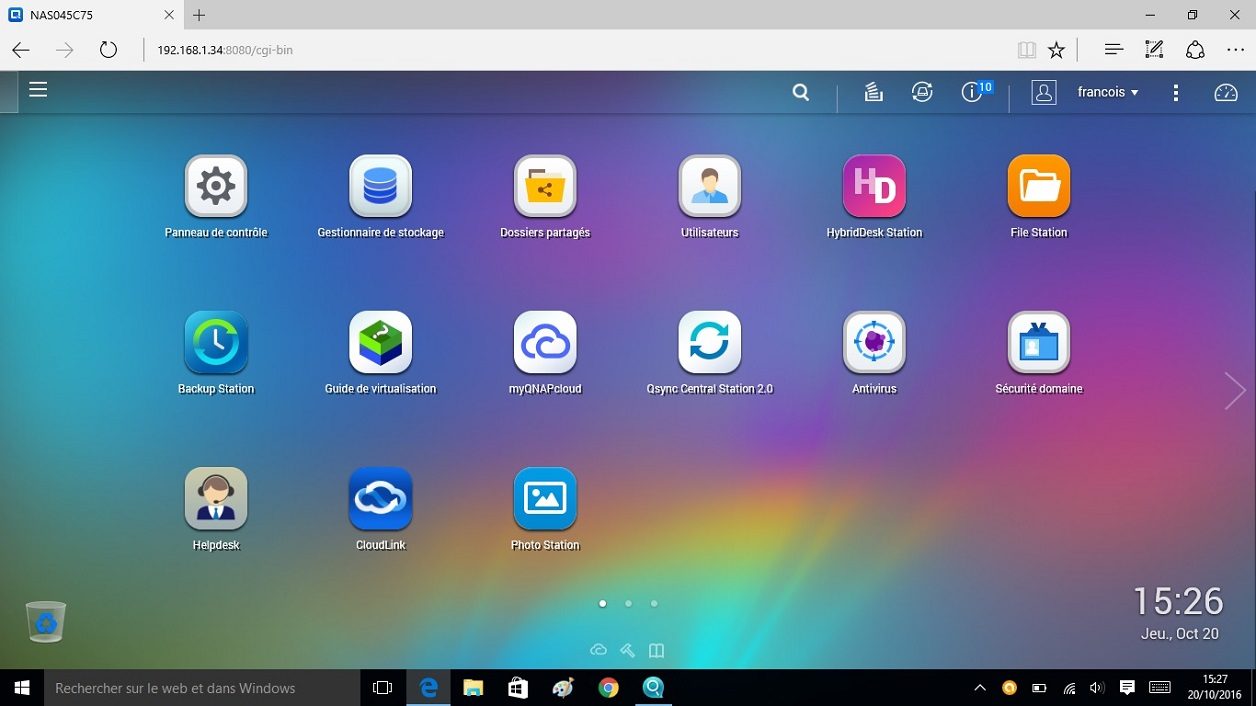Click the Edge share icon
Screen dimensions: 1256x706
point(1195,50)
